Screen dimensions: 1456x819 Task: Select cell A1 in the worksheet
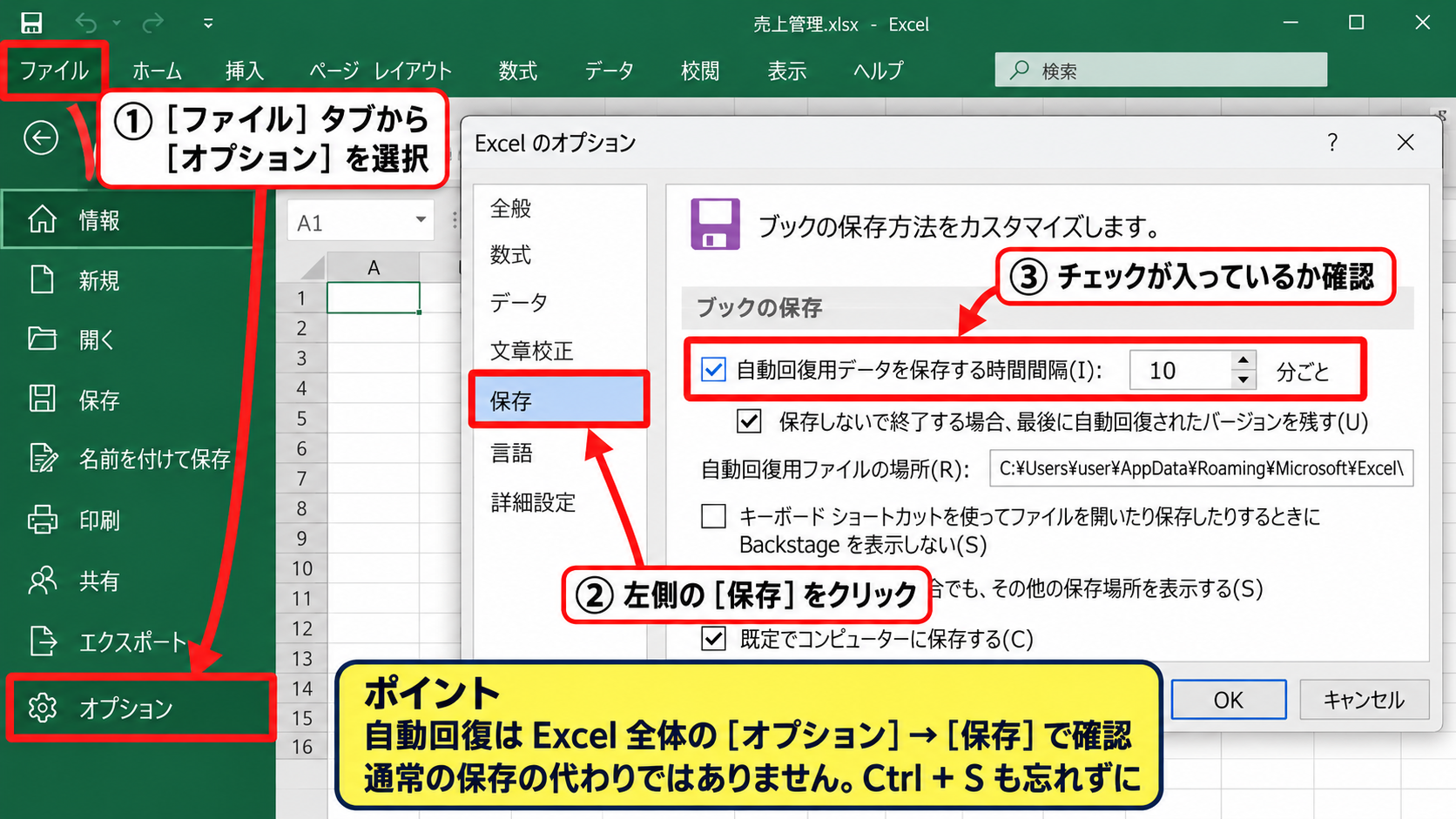coord(374,298)
